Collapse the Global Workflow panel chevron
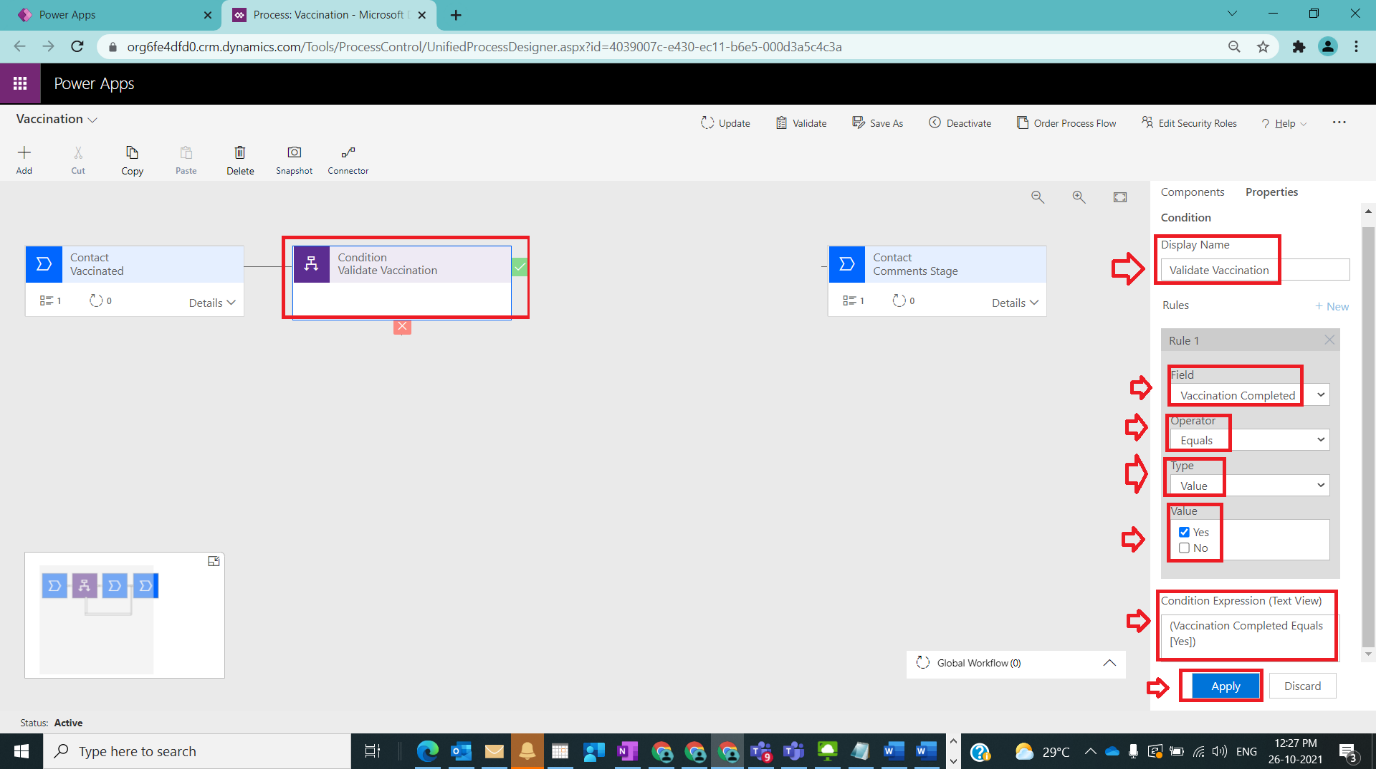 coord(1109,663)
